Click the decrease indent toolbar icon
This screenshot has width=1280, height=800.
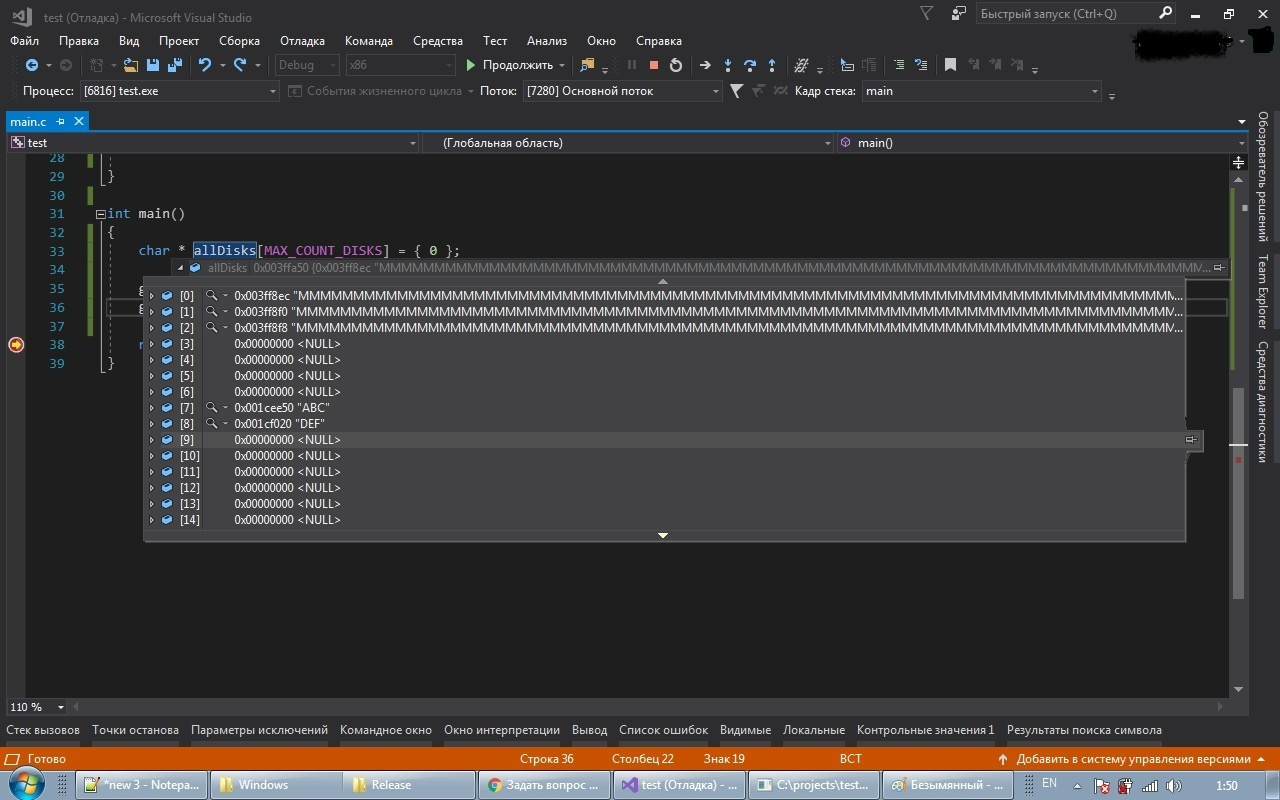[898, 65]
